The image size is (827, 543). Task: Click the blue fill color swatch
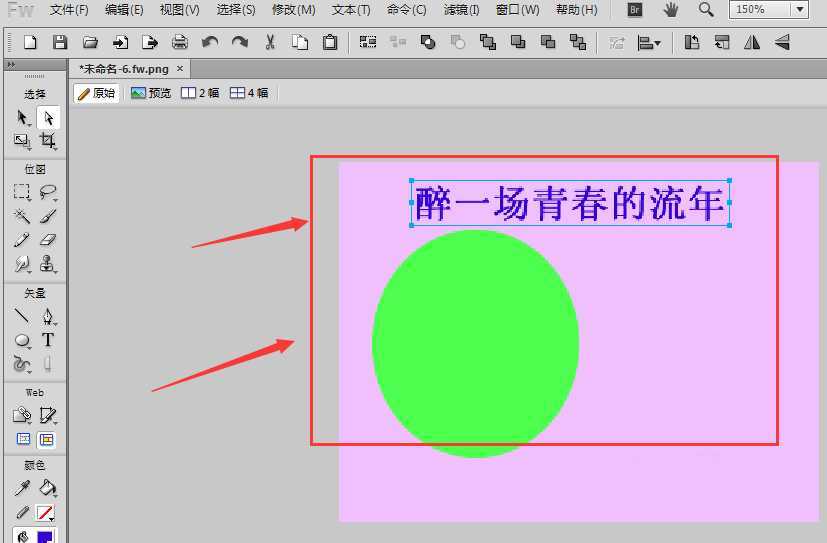click(x=45, y=537)
